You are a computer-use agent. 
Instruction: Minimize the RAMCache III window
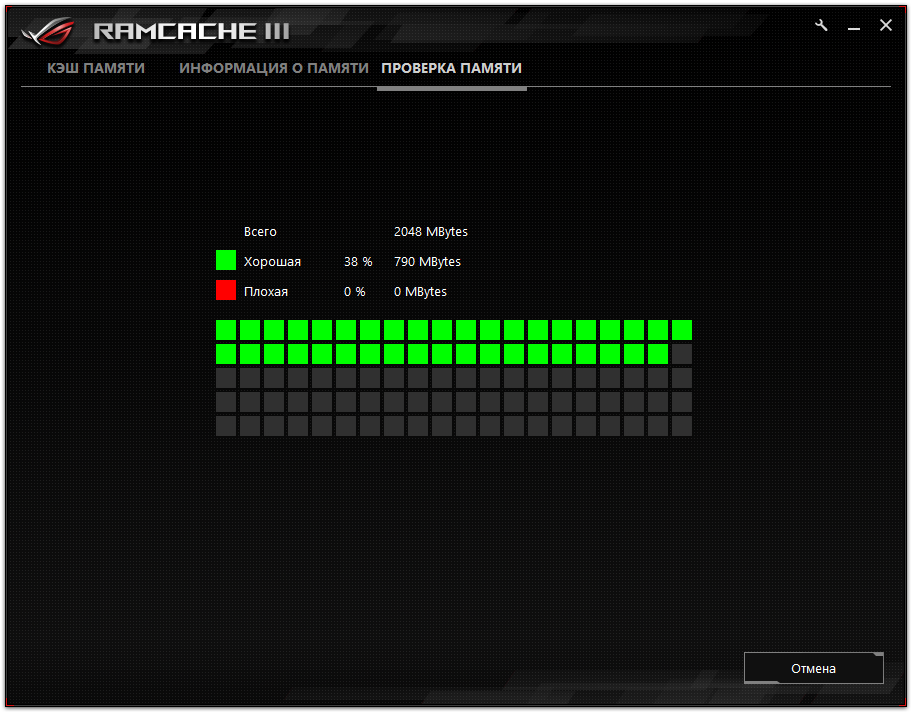point(854,28)
